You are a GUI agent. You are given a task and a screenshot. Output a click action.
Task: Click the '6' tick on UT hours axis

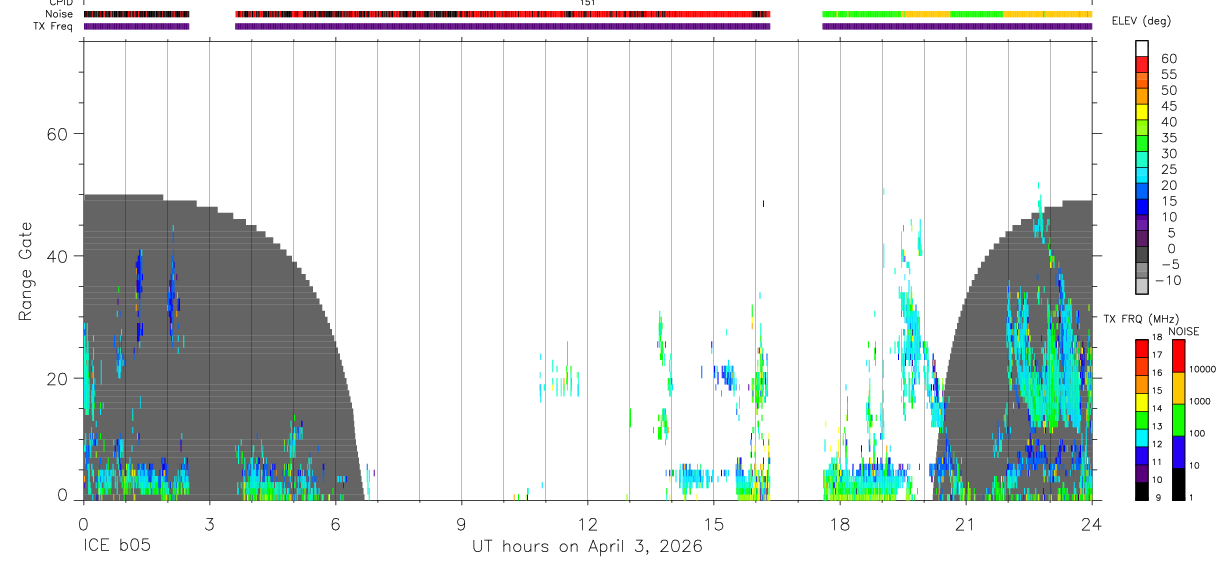(335, 524)
